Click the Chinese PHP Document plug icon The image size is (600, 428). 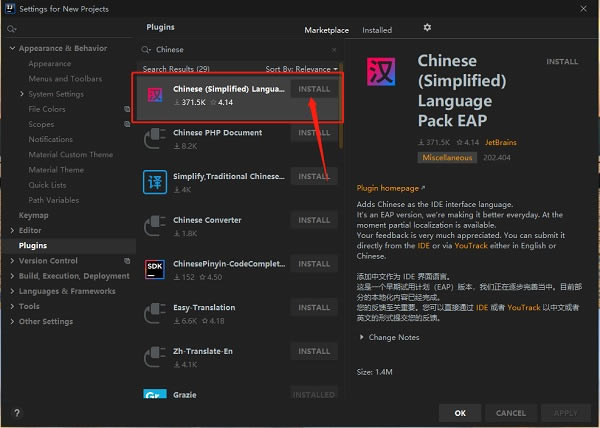click(x=155, y=138)
